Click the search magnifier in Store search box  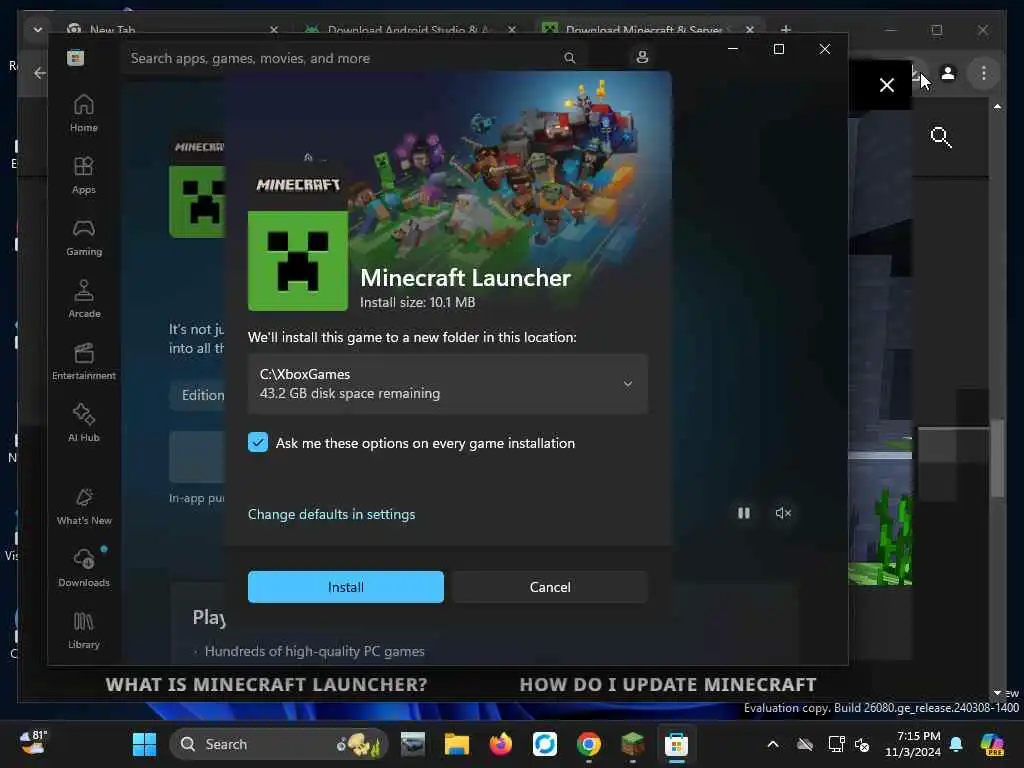(x=569, y=58)
